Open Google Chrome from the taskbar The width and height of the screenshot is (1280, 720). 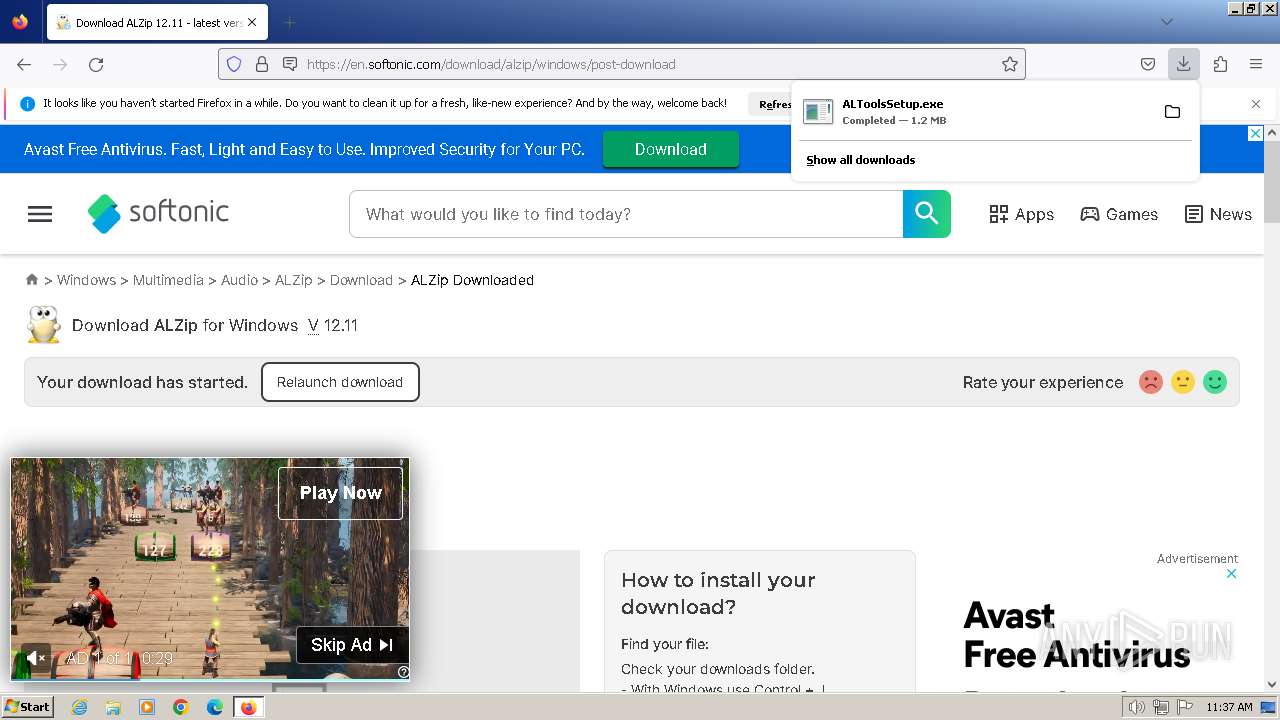[x=181, y=707]
